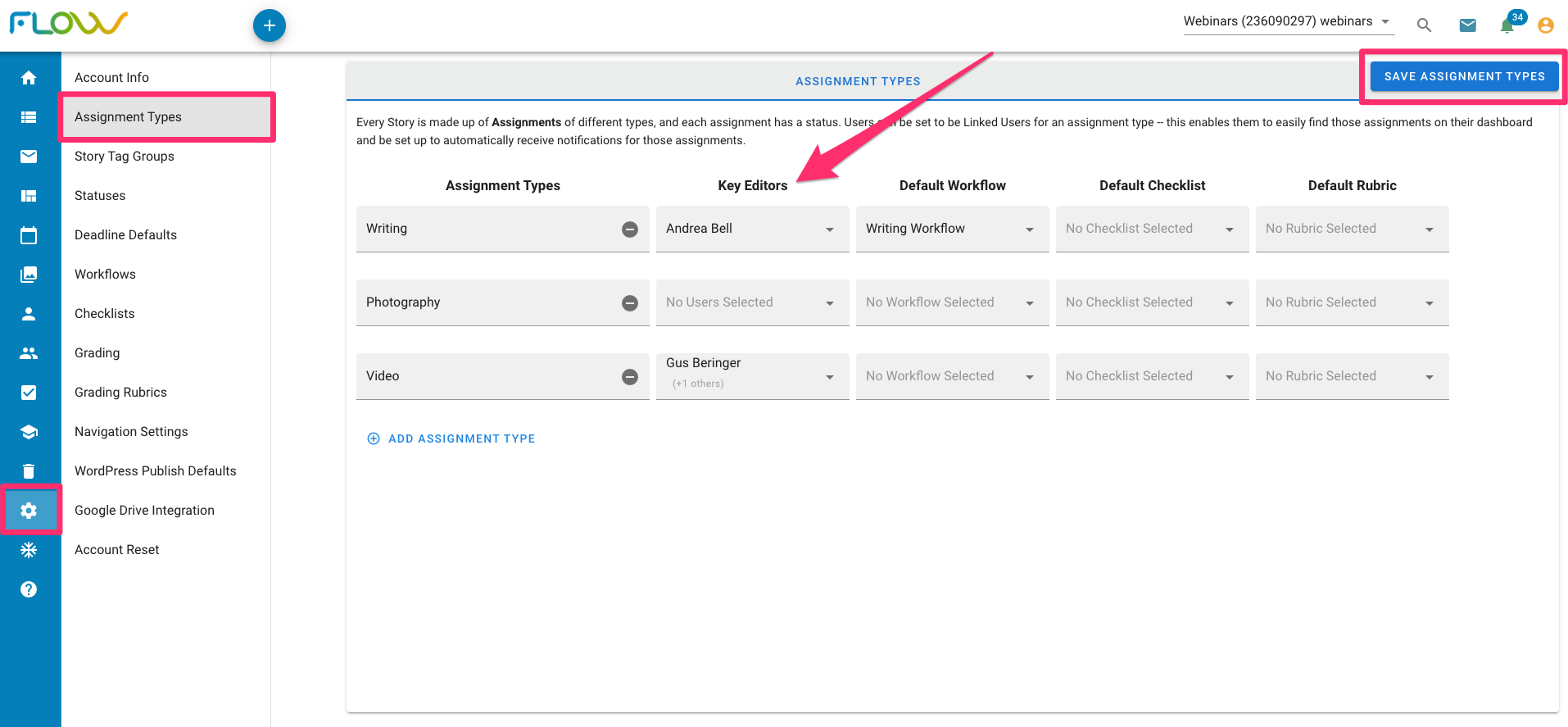Open the dashboard grid sidebar icon

pos(29,196)
